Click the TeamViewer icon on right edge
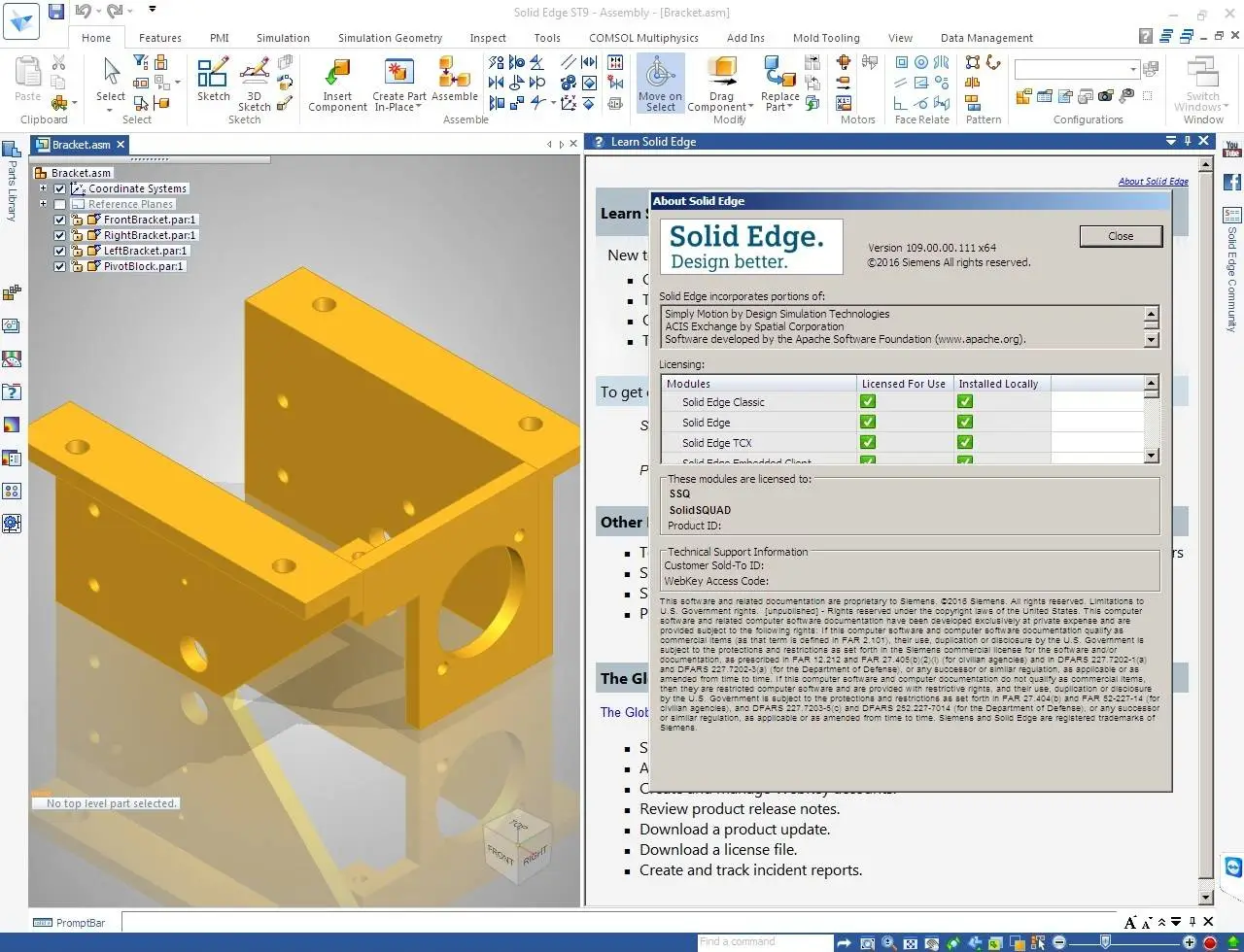1244x952 pixels. click(1233, 867)
